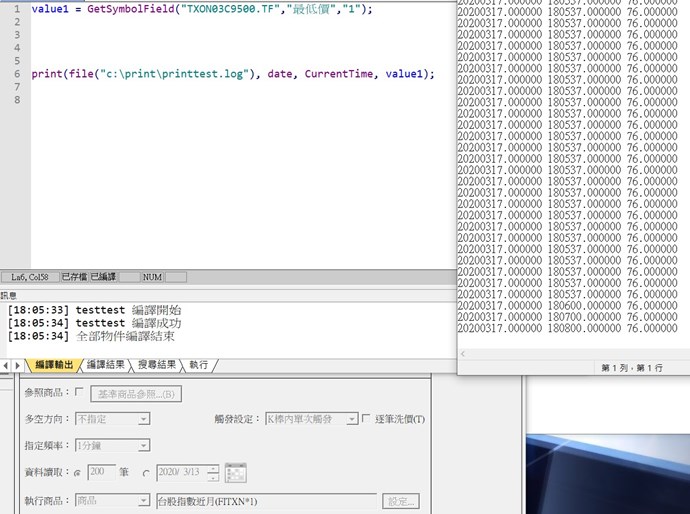The width and height of the screenshot is (690, 514).
Task: Select the 200 筆 data count radio button
Action: (x=77, y=472)
